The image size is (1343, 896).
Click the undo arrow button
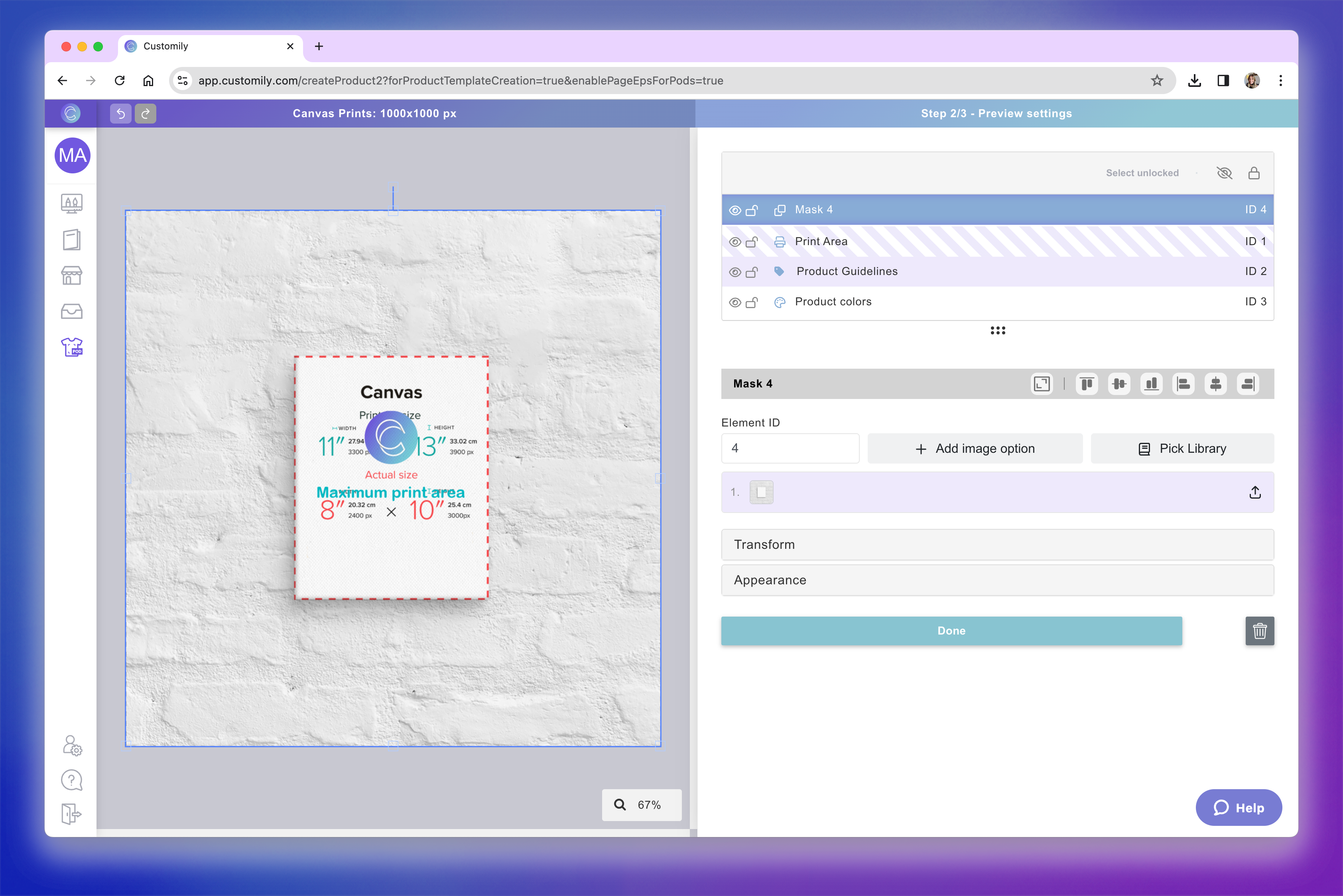121,114
